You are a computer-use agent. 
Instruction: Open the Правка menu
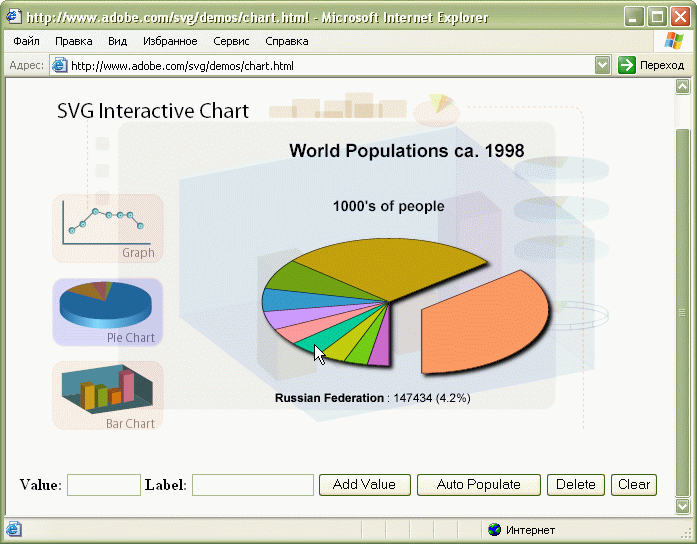pyautogui.click(x=74, y=41)
